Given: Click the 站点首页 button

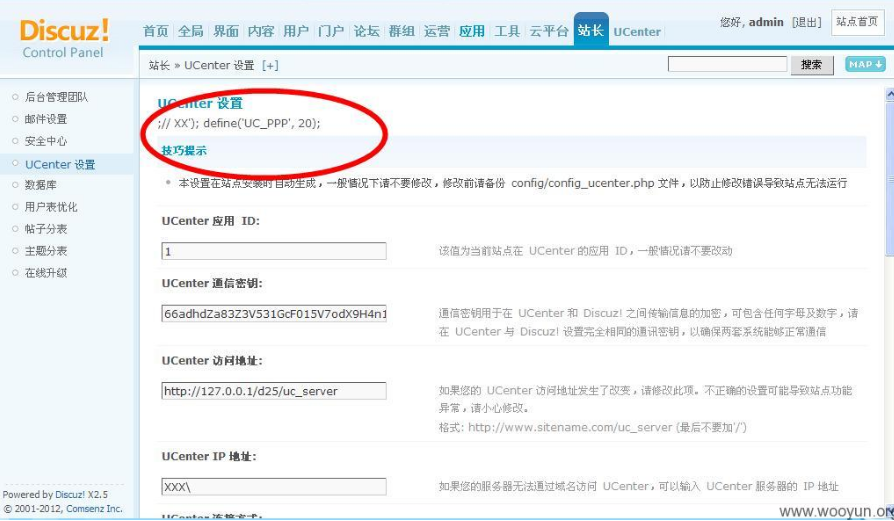Looking at the screenshot, I should tap(857, 22).
